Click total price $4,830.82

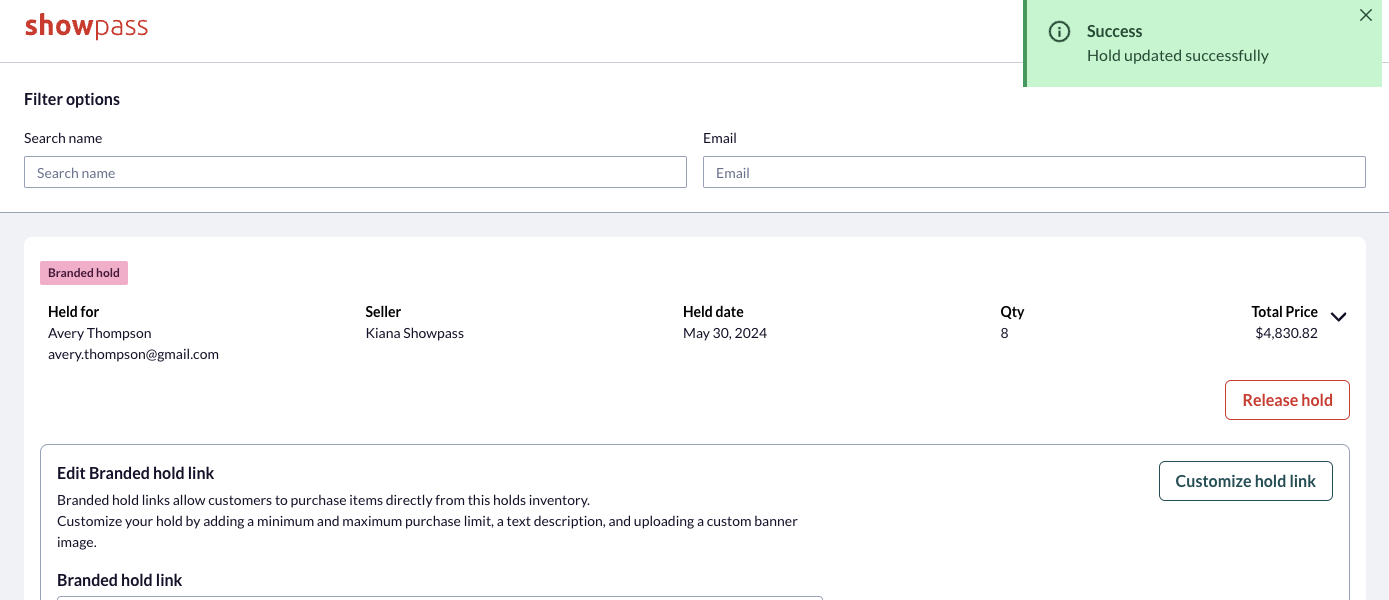1286,333
